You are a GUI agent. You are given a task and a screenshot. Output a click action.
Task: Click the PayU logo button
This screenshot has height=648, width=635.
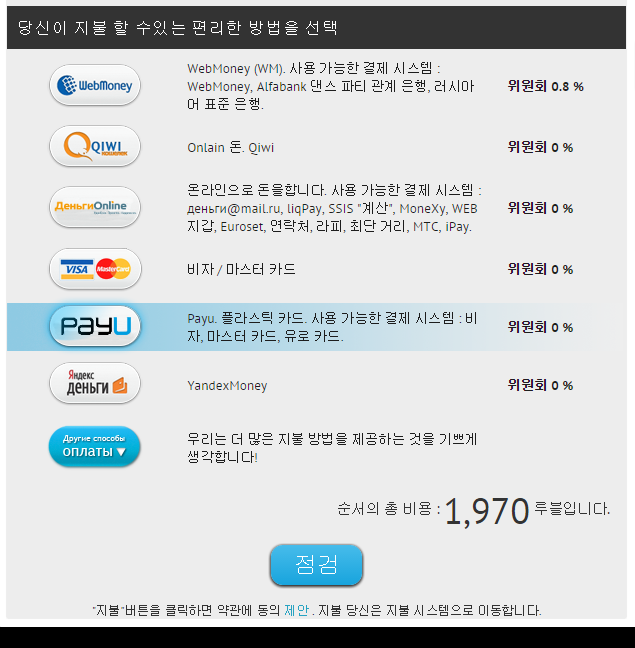click(x=95, y=326)
